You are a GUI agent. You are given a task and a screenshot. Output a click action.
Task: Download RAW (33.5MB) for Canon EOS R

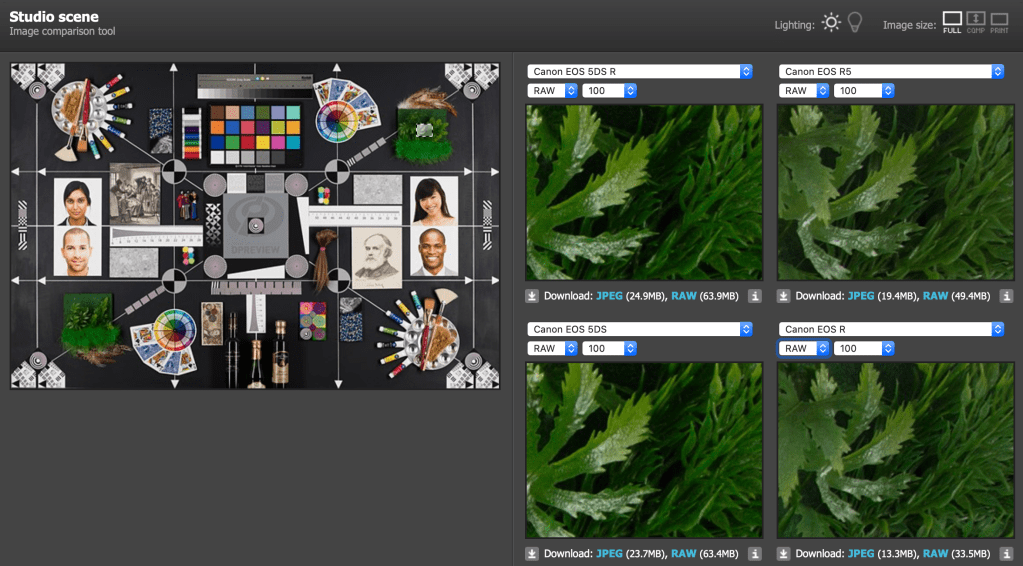point(936,554)
